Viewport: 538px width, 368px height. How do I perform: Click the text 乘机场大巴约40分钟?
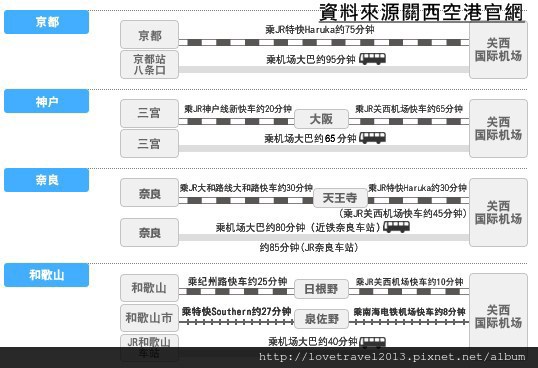tap(313, 342)
